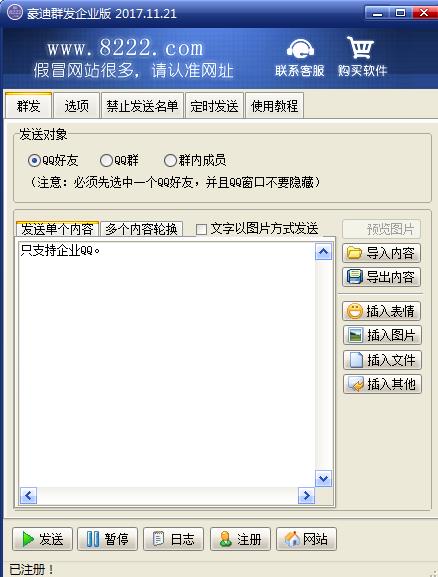Click the scroll right arrow below text box

pyautogui.click(x=306, y=496)
